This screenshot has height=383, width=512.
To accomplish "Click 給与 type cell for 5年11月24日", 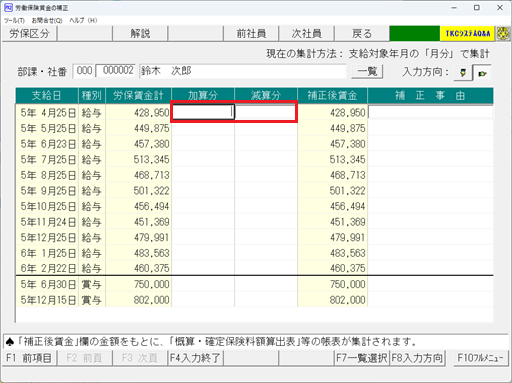I will 92,222.
